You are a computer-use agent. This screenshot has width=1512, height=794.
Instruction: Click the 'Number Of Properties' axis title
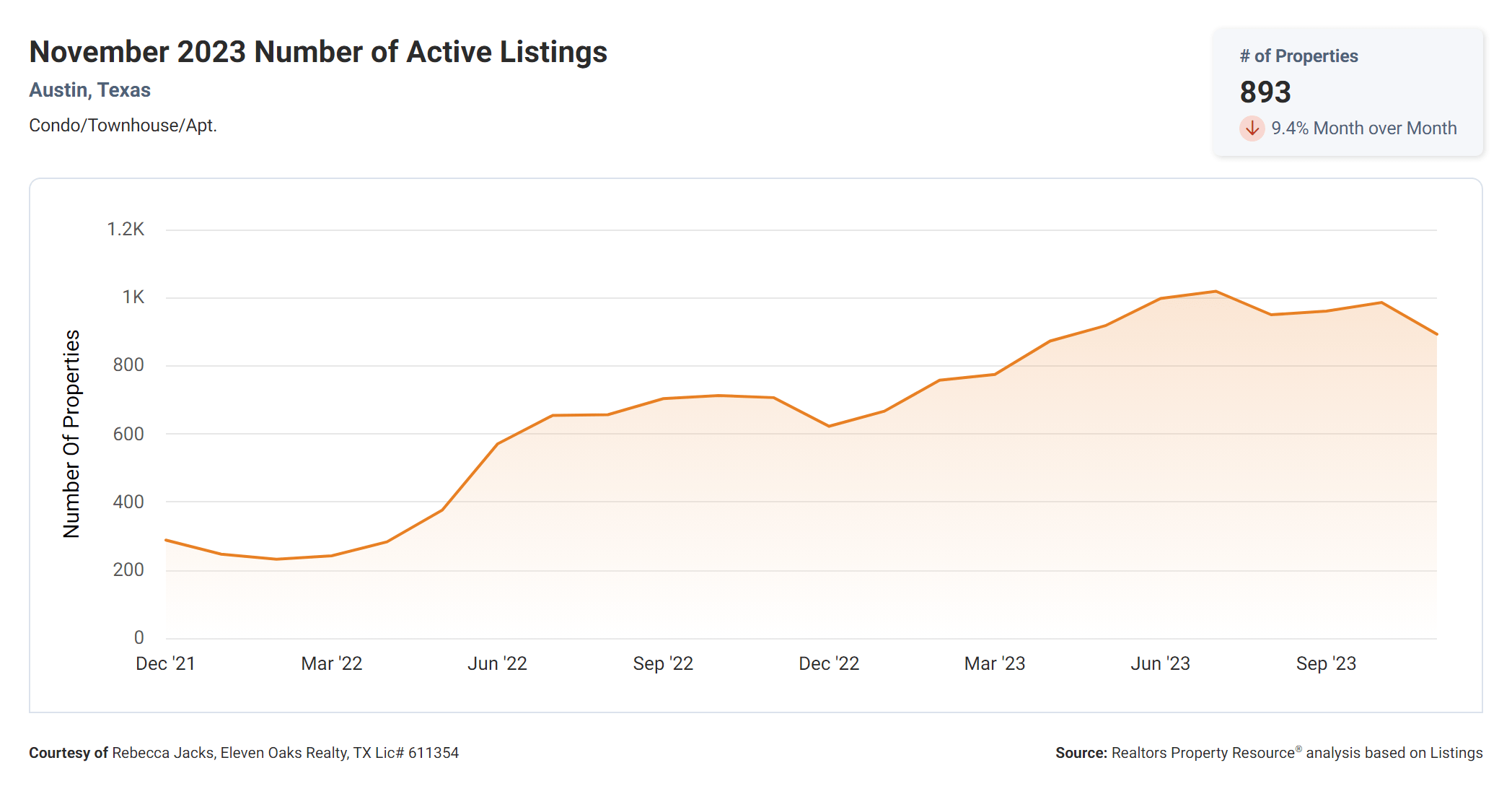(x=71, y=434)
